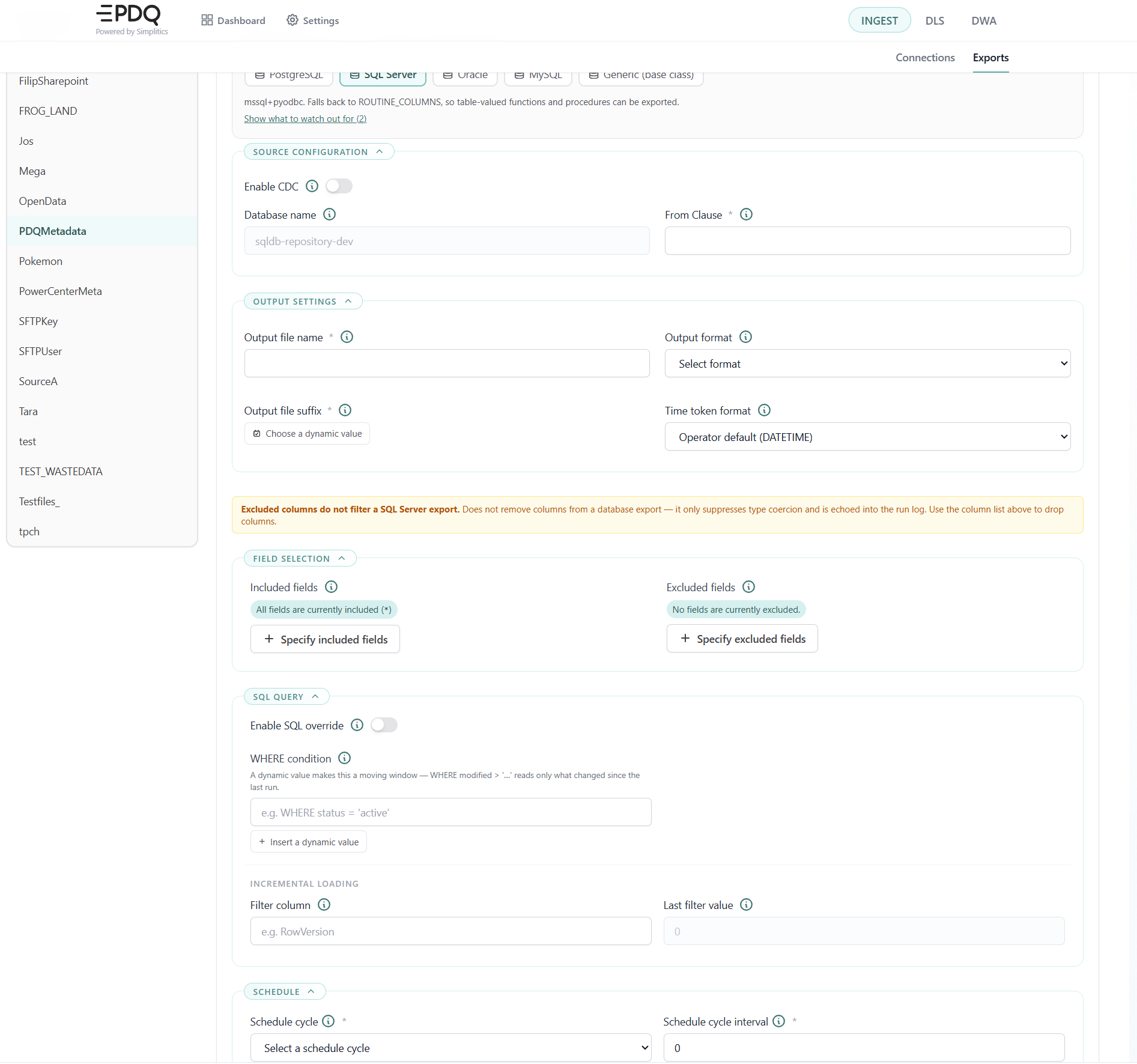Click the Output file suffix info icon
This screenshot has height=1064, width=1137.
click(345, 410)
